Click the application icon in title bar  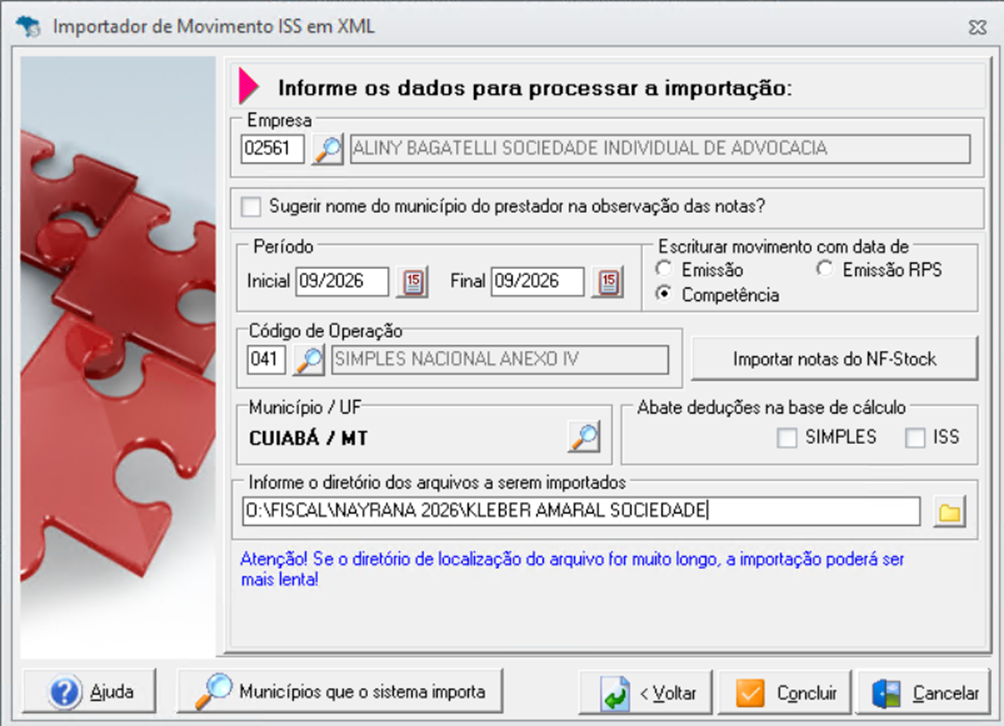[29, 27]
